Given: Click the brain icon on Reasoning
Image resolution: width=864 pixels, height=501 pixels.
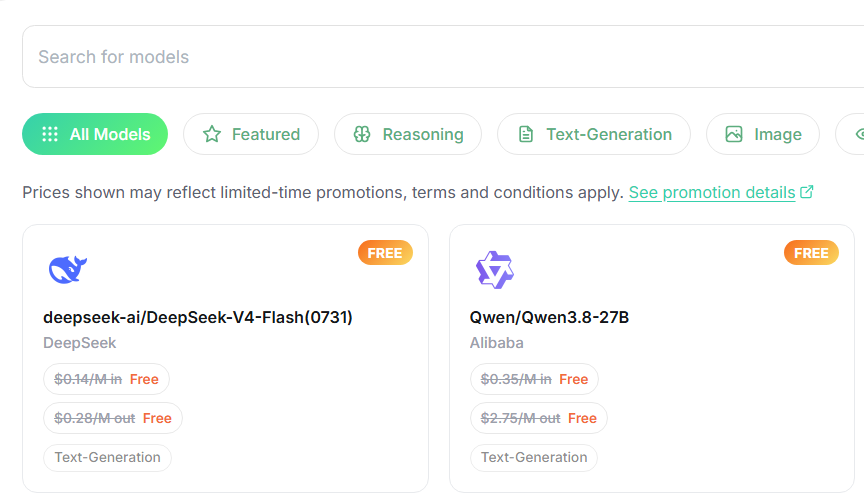Looking at the screenshot, I should click(362, 134).
